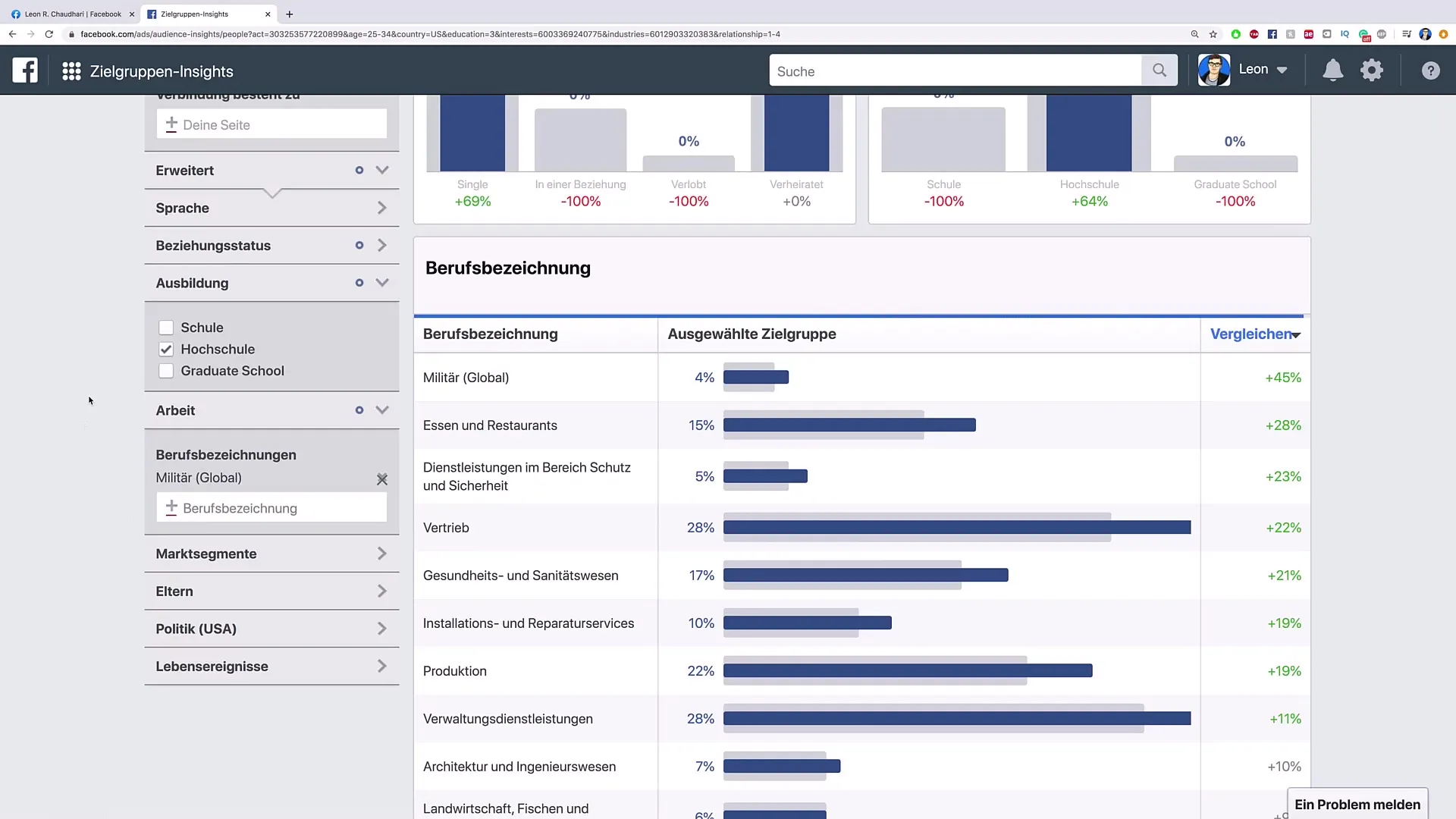The image size is (1456, 819).
Task: Click the Chrome profile avatar icon
Action: (1425, 34)
